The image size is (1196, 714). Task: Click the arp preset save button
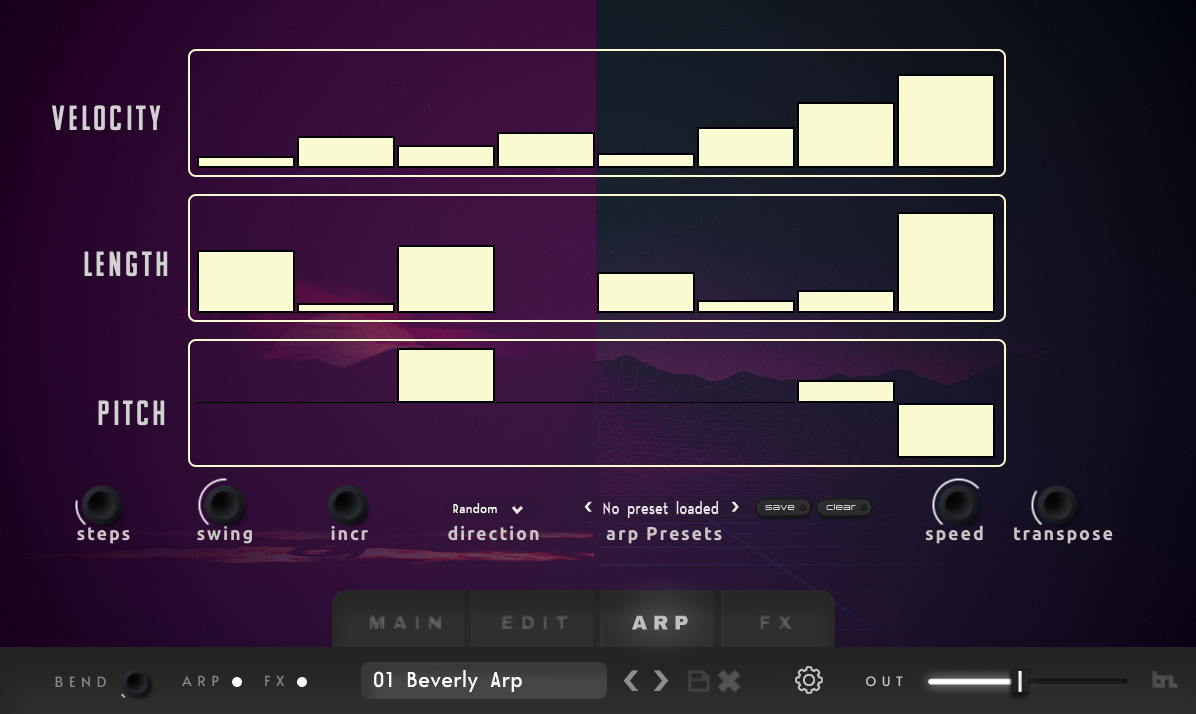point(783,507)
